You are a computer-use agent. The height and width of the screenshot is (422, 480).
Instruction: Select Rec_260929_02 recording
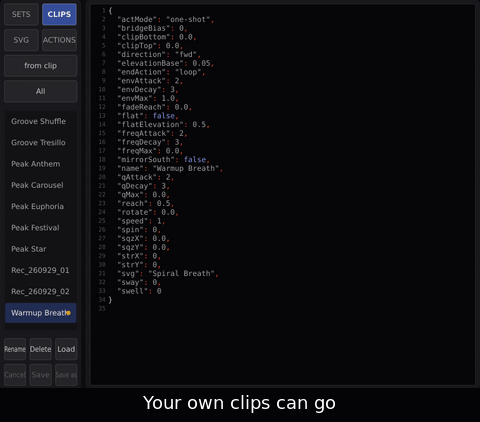[41, 292]
